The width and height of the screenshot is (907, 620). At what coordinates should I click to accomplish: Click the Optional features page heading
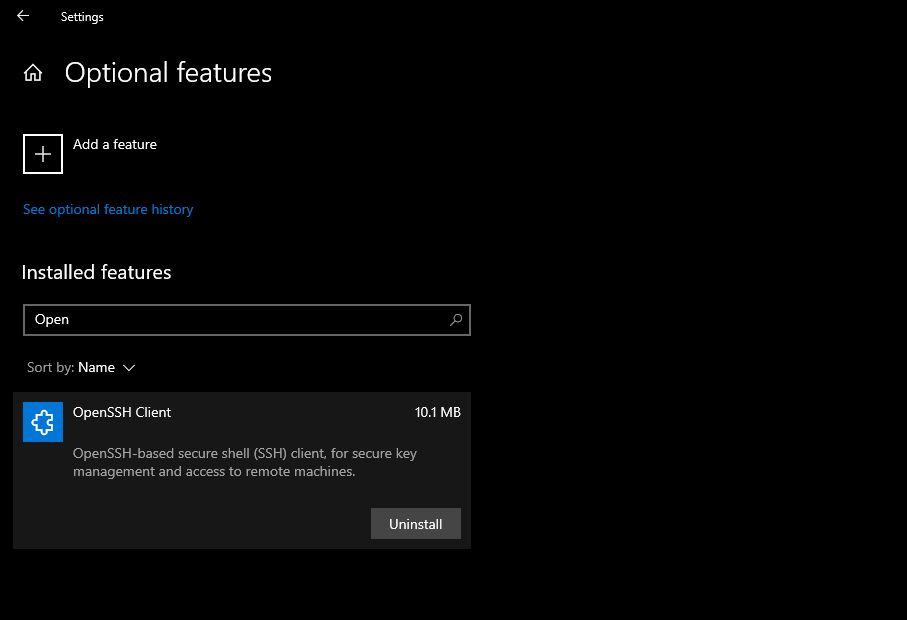168,73
